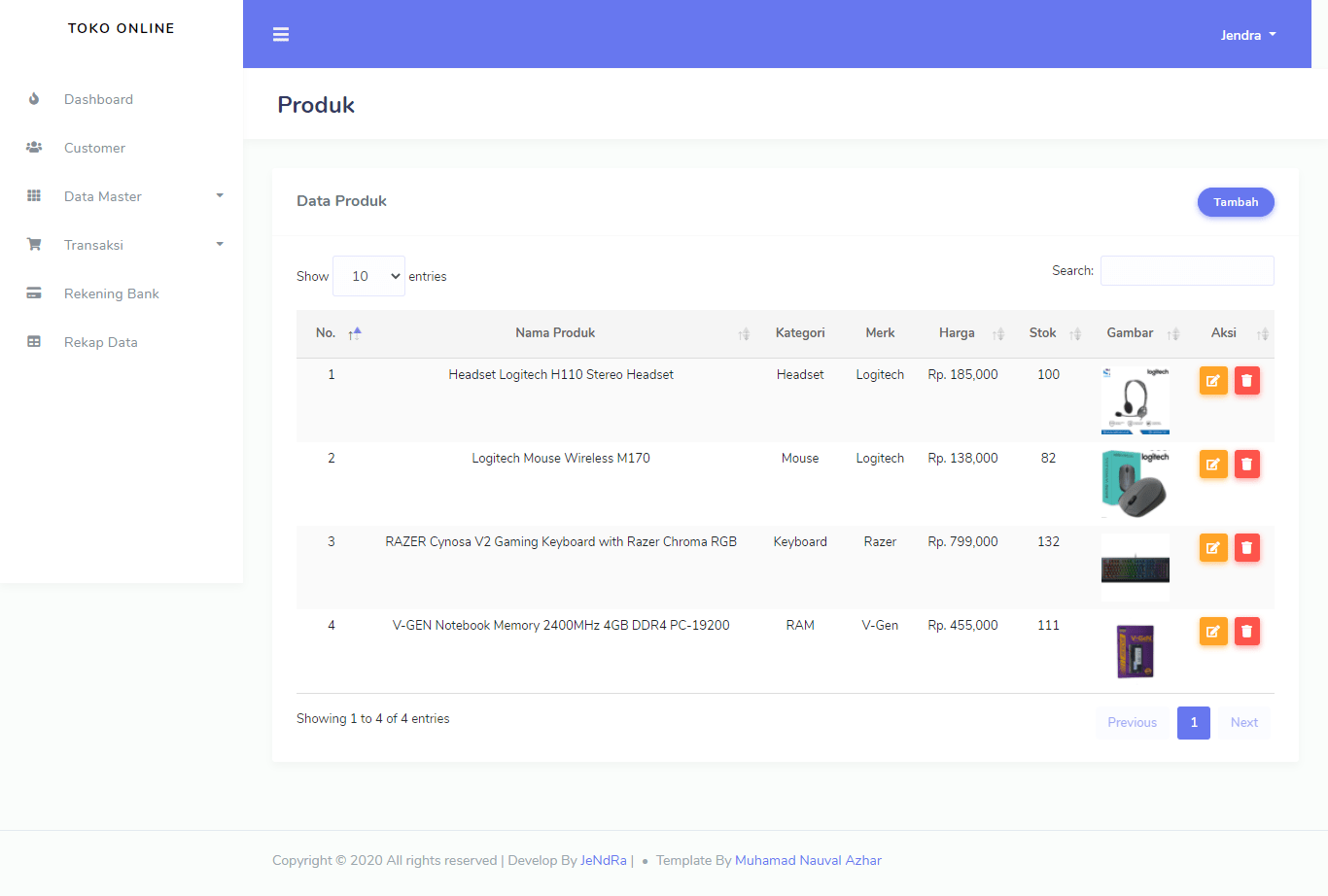This screenshot has width=1328, height=896.
Task: Expand the Transaksi submenu arrow
Action: (220, 244)
